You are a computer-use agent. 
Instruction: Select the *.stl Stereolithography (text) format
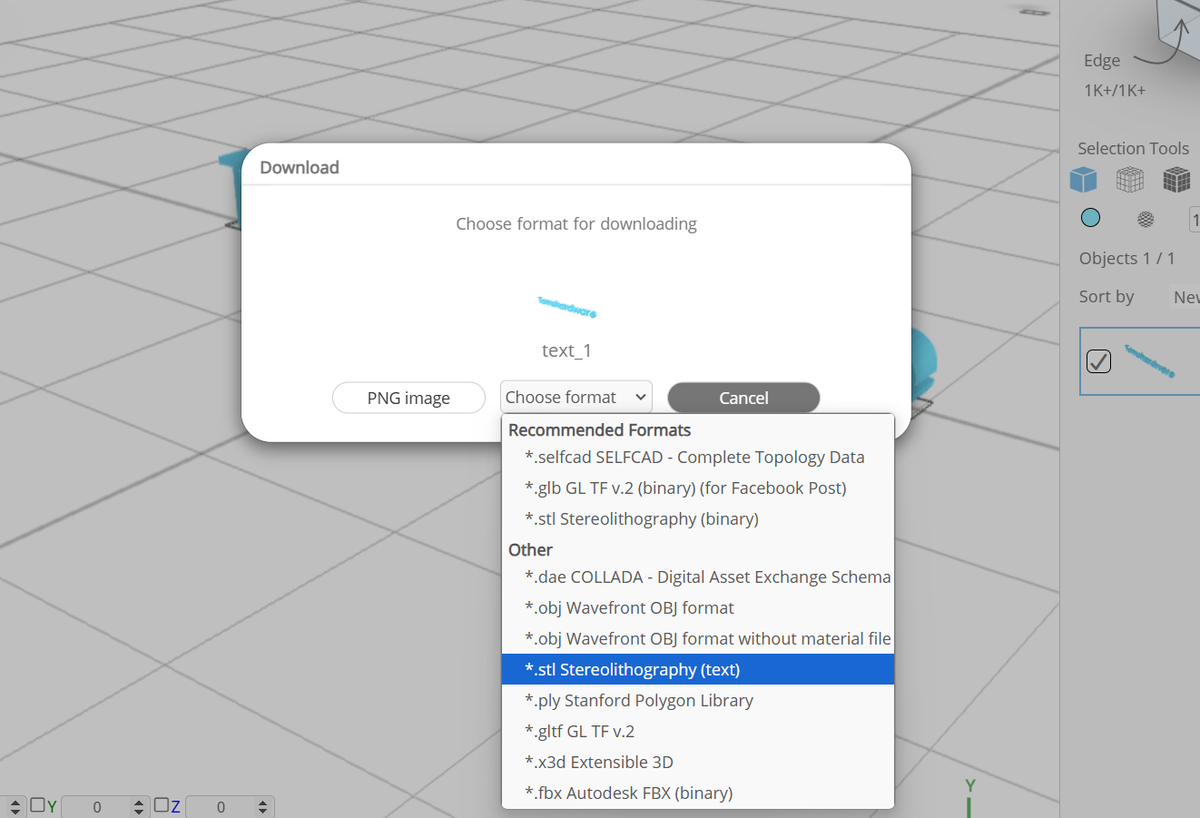click(632, 669)
